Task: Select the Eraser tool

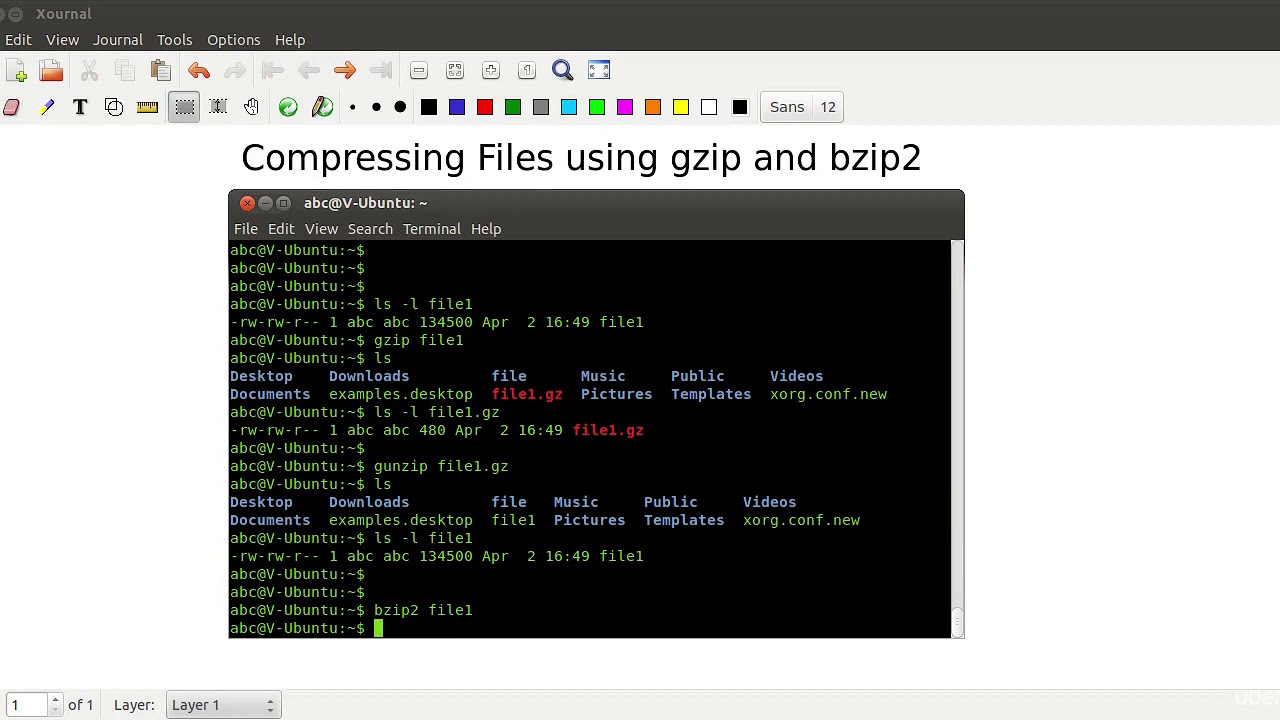Action: pyautogui.click(x=12, y=107)
